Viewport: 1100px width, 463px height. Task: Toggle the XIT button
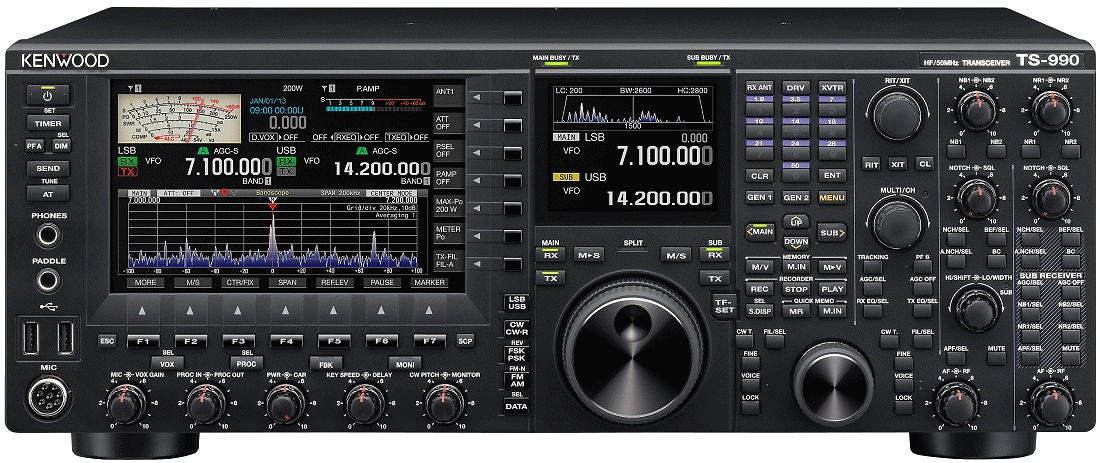[897, 163]
